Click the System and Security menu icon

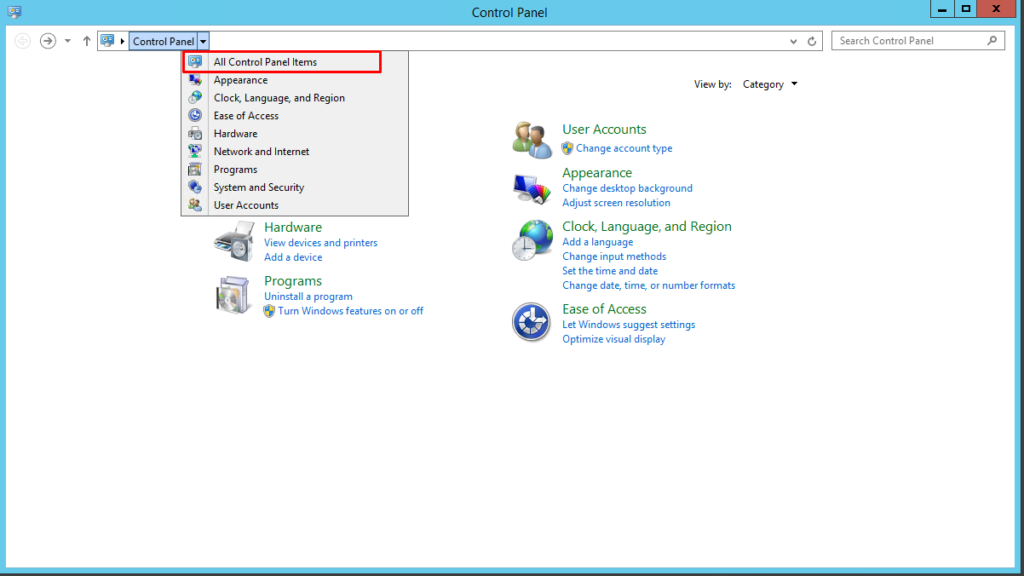(195, 187)
